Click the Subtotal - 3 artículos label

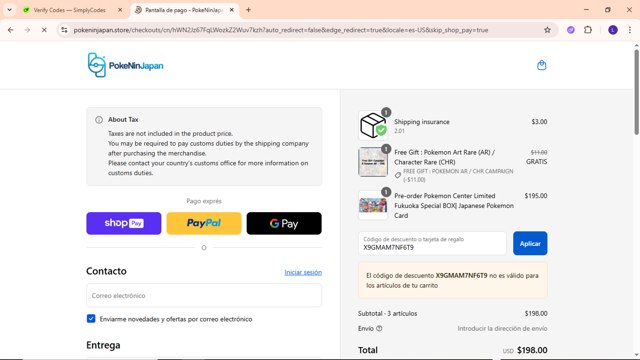(x=387, y=313)
